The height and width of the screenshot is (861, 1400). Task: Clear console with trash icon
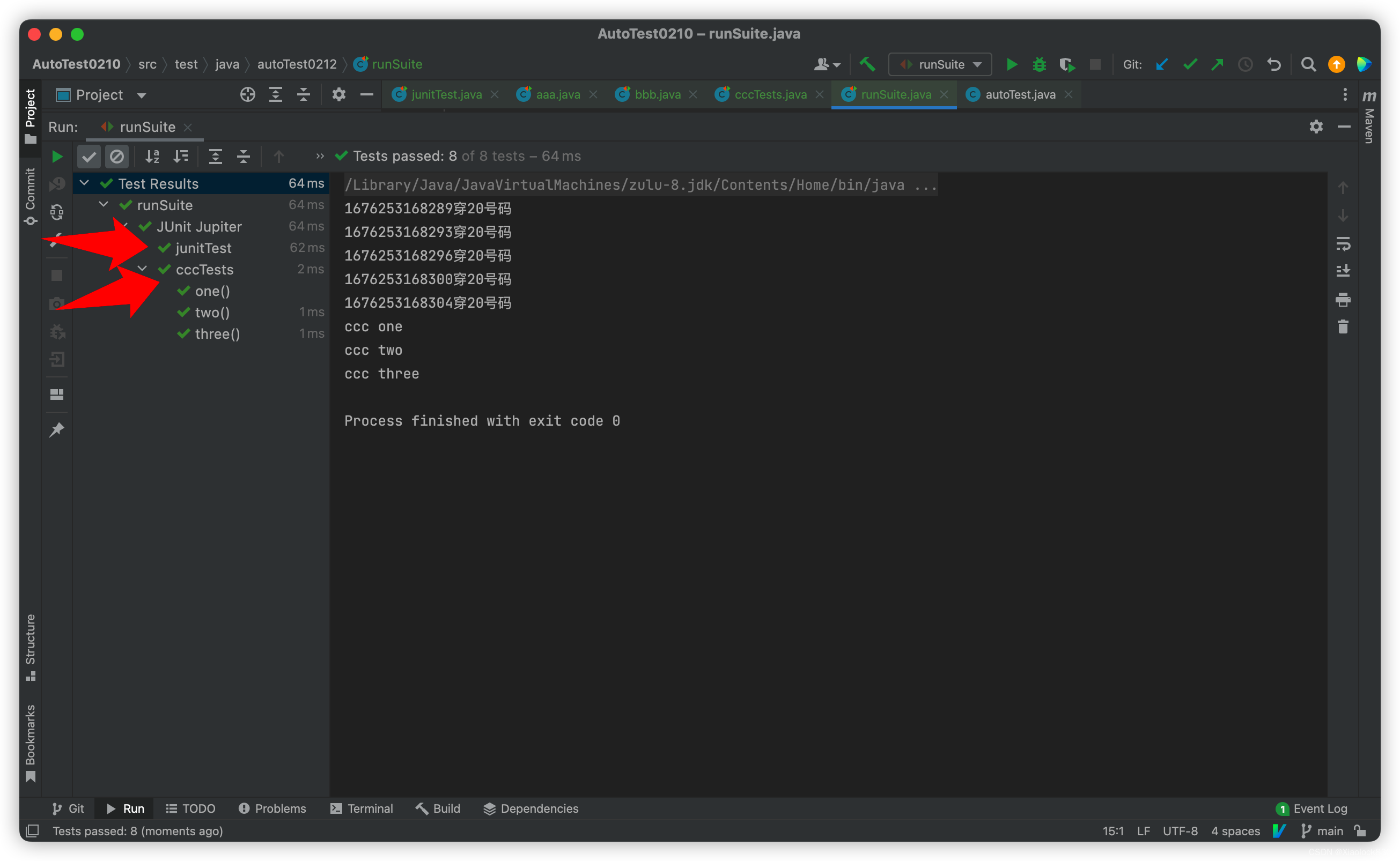1343,327
